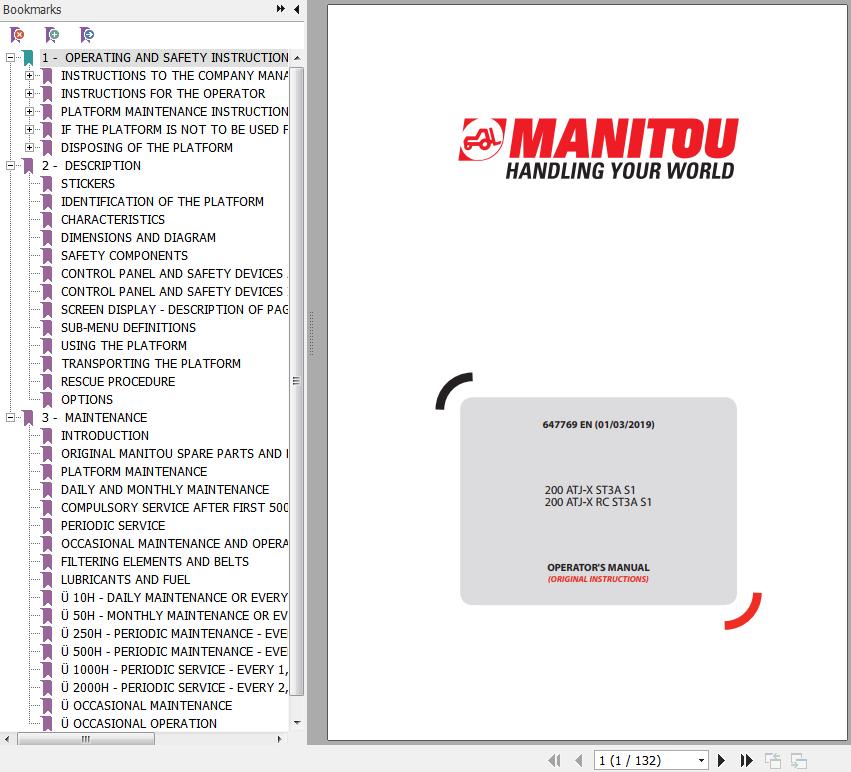Select the Periodic Service bookmark
851x772 pixels.
tap(113, 525)
